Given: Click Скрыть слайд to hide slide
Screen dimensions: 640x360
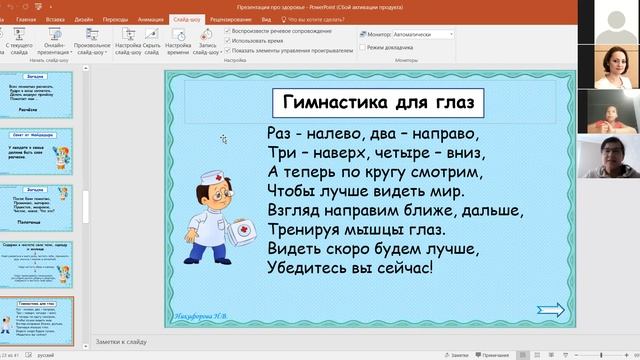Looking at the screenshot, I should pyautogui.click(x=151, y=41).
